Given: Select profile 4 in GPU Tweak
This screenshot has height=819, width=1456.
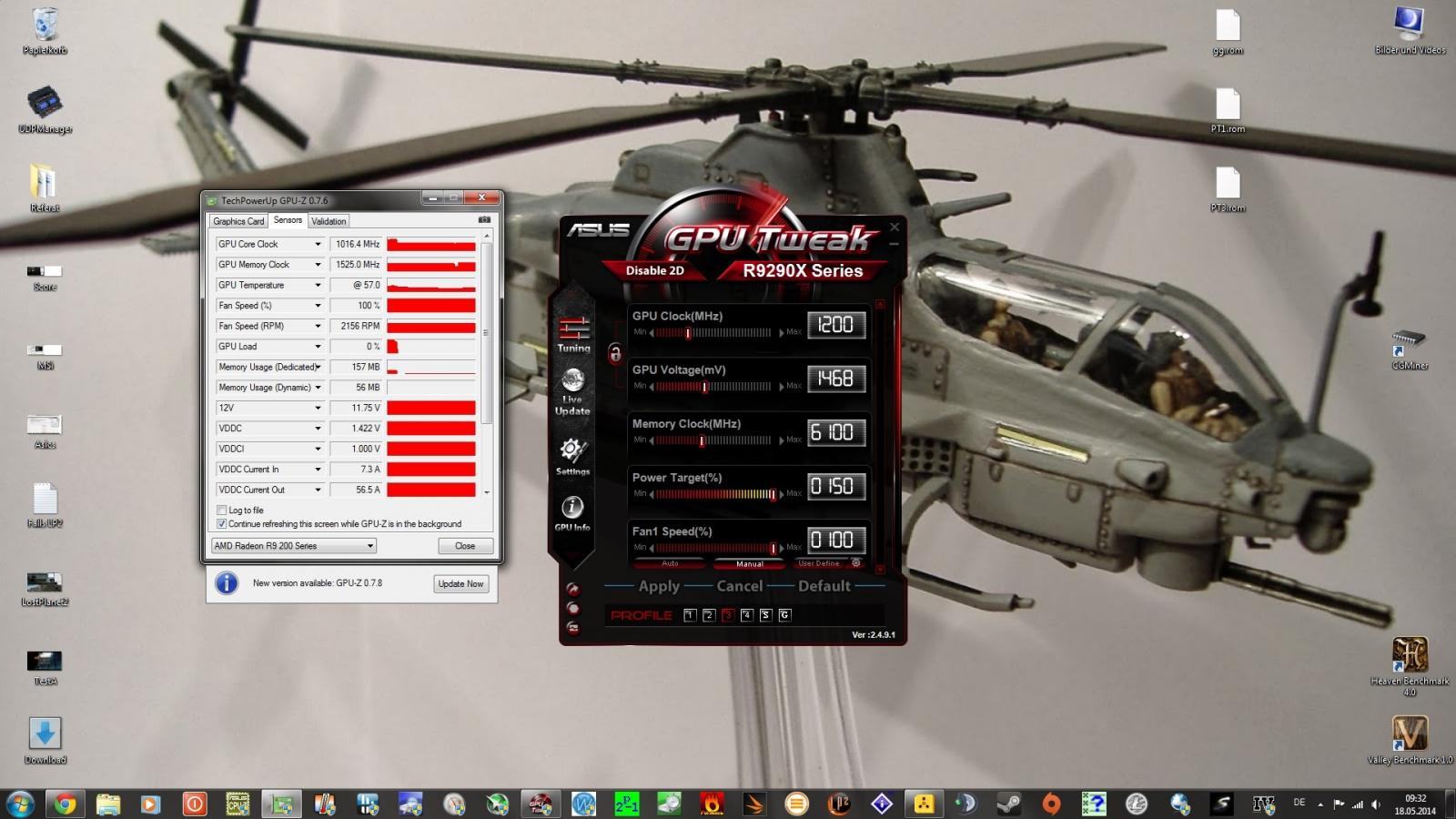Looking at the screenshot, I should [x=746, y=615].
